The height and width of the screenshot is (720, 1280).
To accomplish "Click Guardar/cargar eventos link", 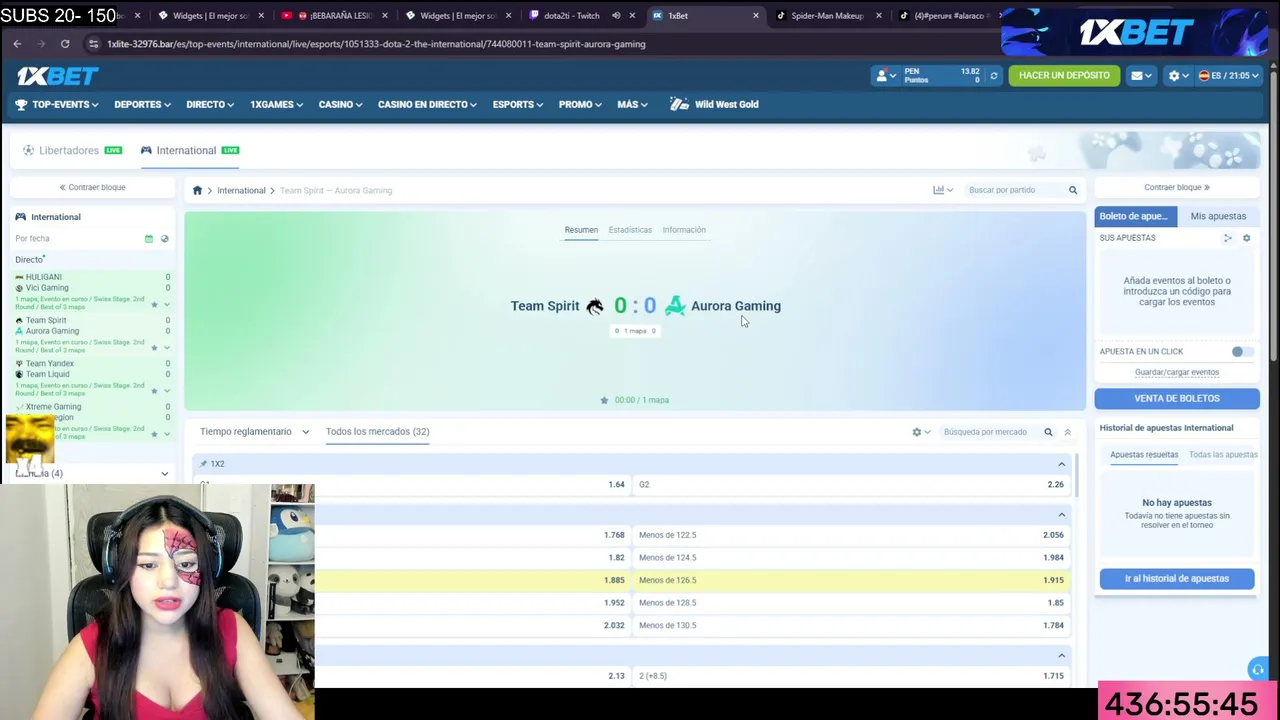I will (1177, 372).
